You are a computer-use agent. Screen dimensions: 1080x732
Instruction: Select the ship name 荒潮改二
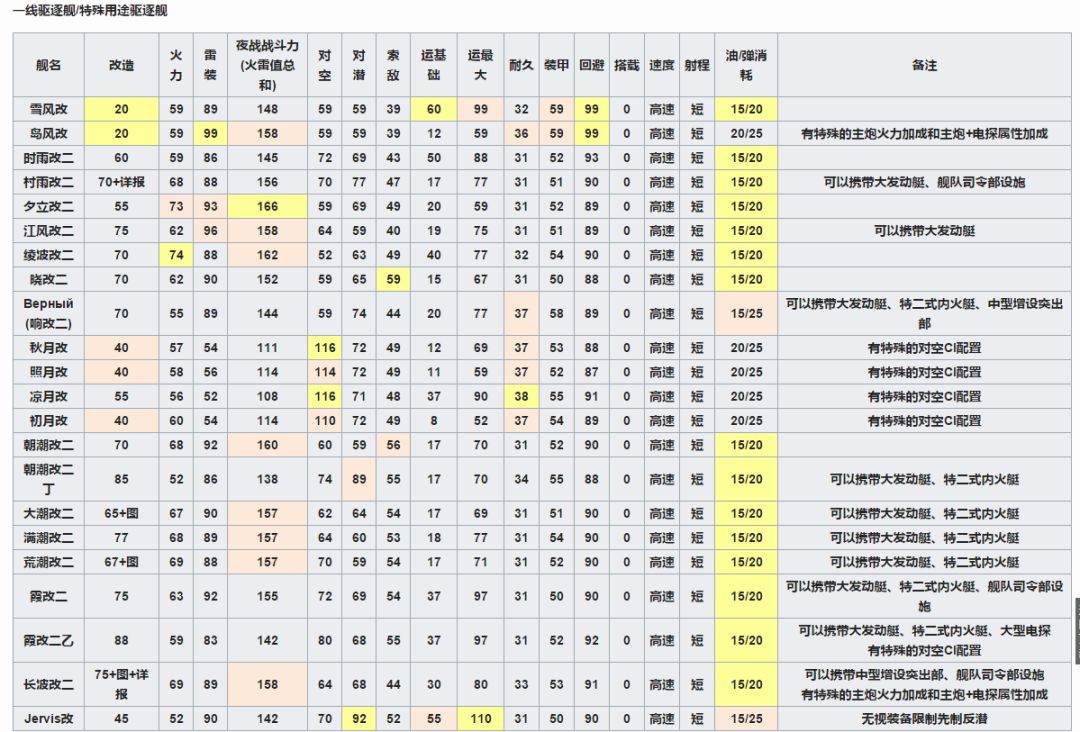click(x=48, y=563)
